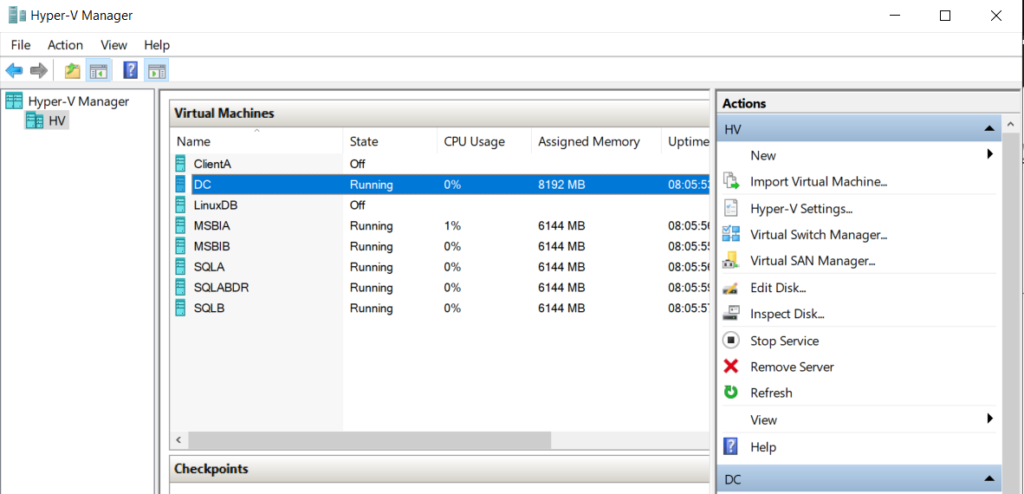Click the Up One Level folder icon
1024x494 pixels.
pos(72,71)
